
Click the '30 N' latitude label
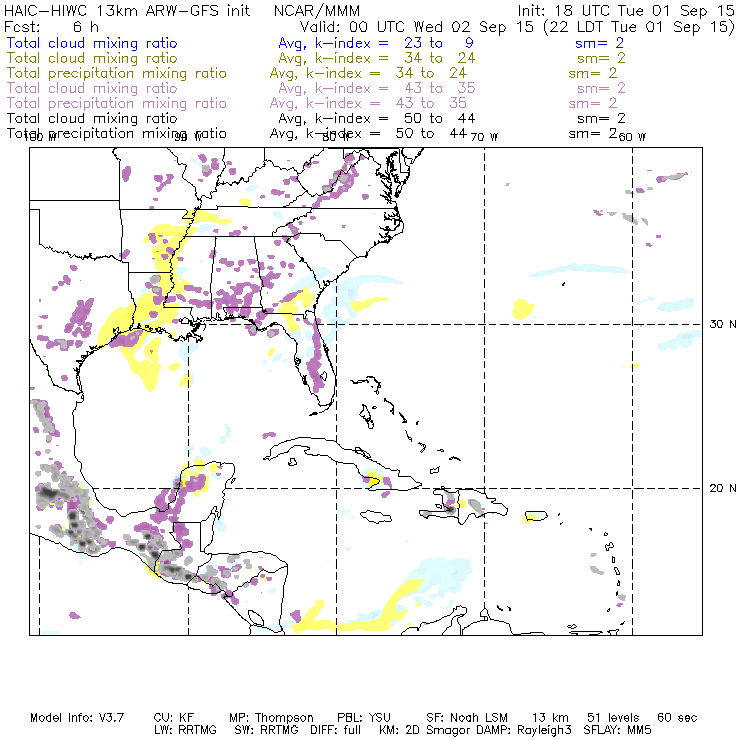click(723, 324)
